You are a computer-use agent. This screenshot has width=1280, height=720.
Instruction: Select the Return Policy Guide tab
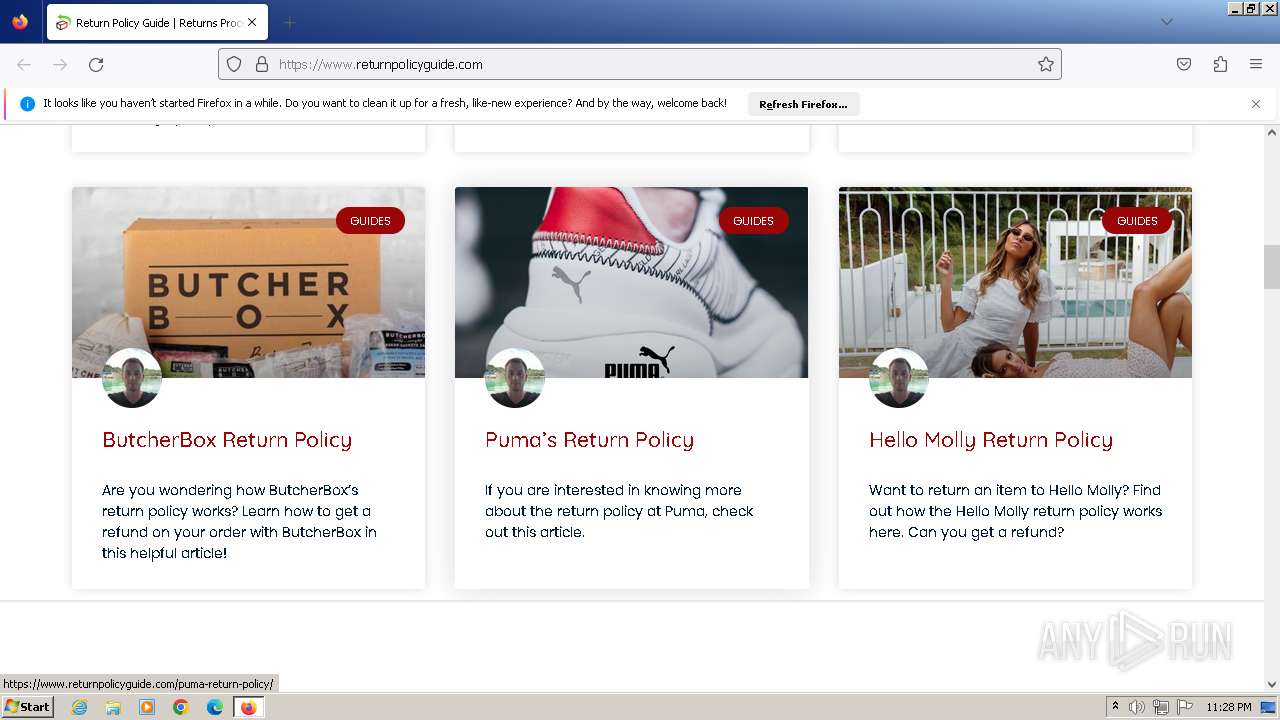(157, 22)
